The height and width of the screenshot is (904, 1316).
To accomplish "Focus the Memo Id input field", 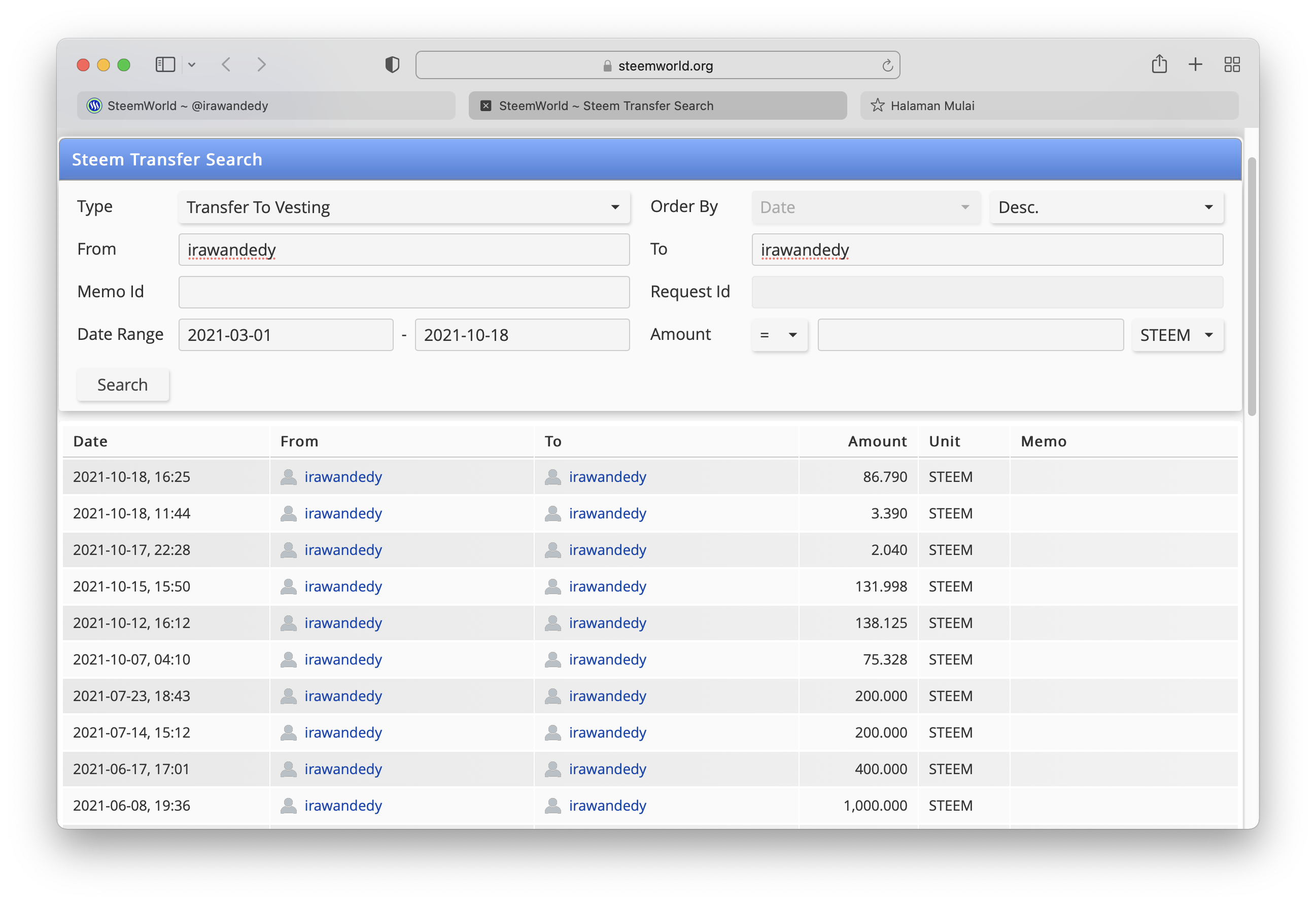I will point(404,292).
